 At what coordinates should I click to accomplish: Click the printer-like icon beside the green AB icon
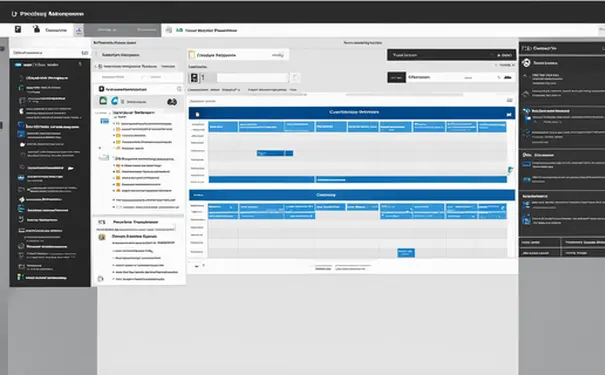click(169, 30)
